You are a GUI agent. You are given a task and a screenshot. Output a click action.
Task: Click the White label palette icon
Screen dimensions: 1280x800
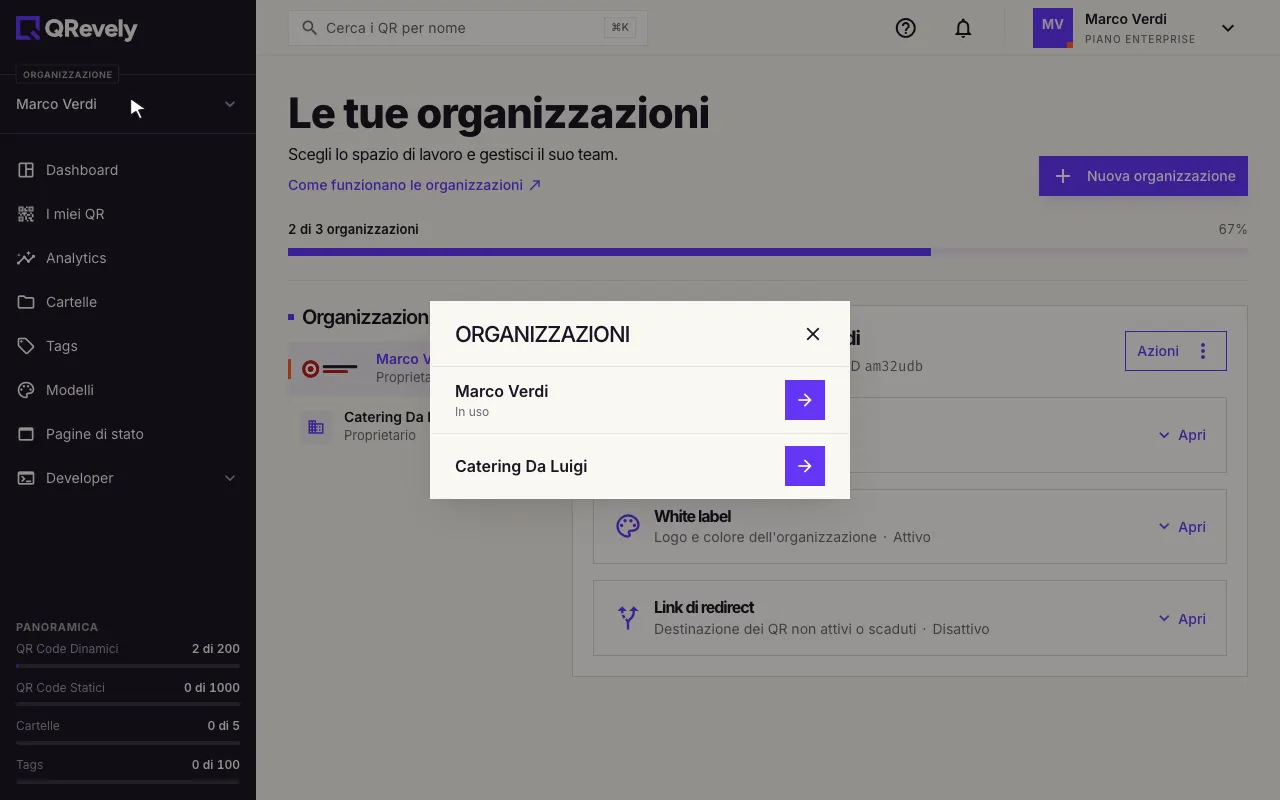tap(628, 527)
